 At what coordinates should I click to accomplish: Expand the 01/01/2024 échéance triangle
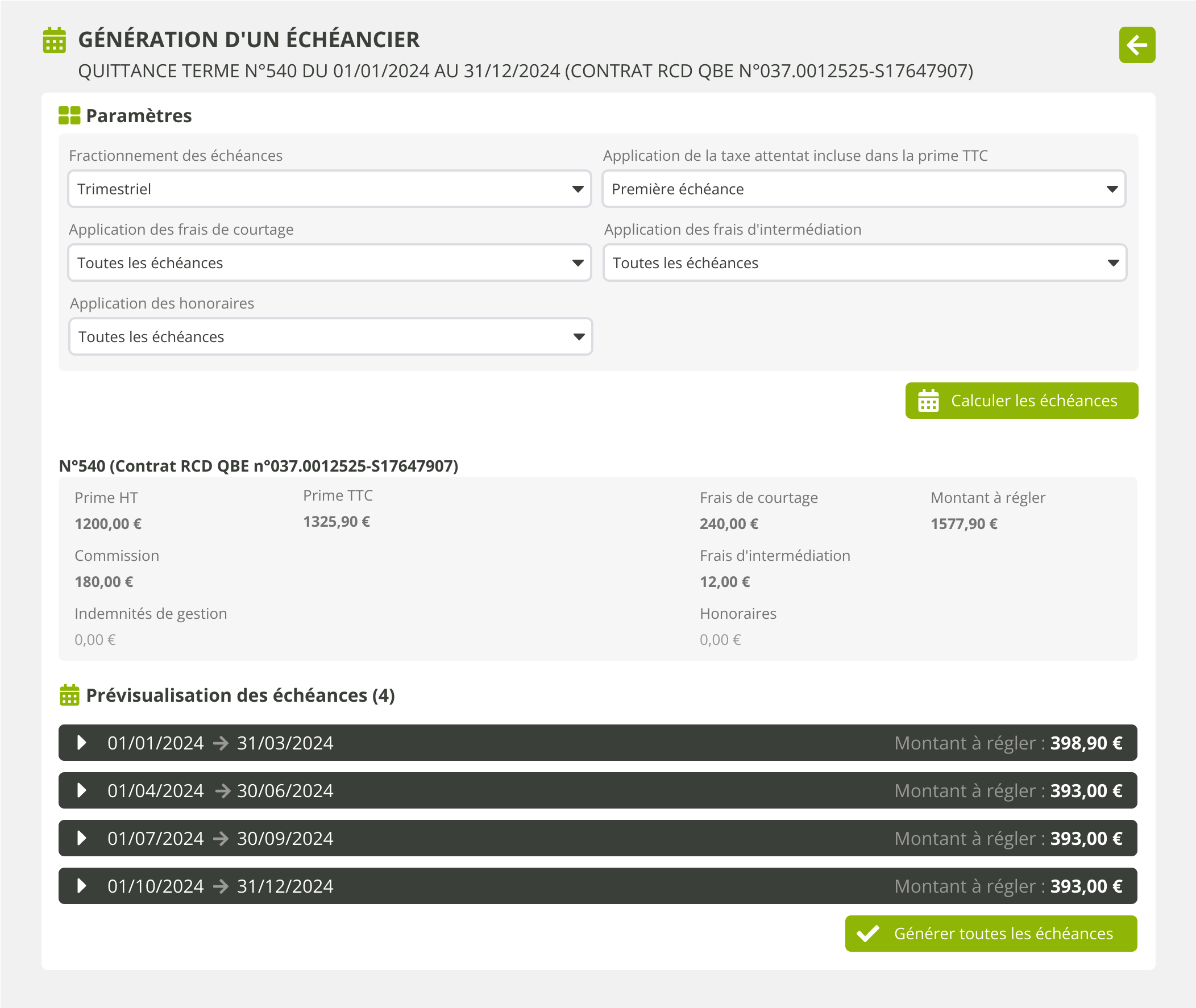[x=82, y=743]
